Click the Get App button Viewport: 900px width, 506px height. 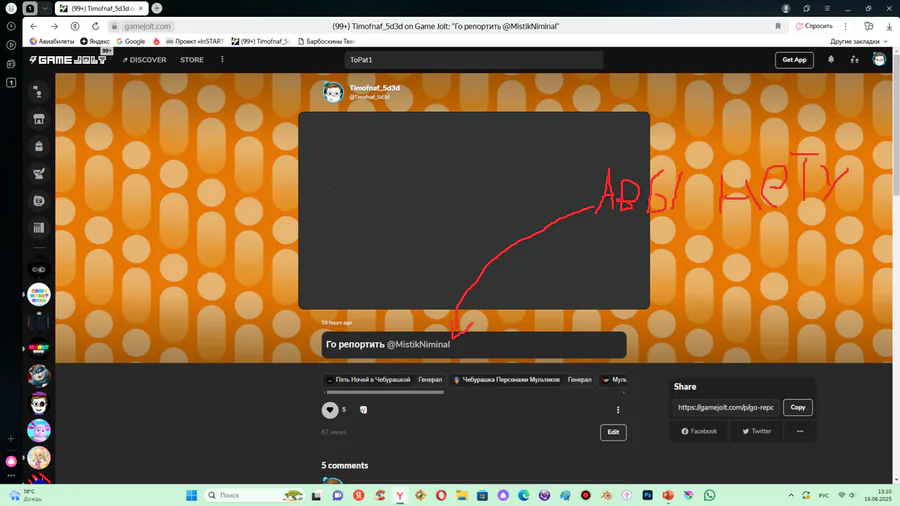tap(794, 60)
